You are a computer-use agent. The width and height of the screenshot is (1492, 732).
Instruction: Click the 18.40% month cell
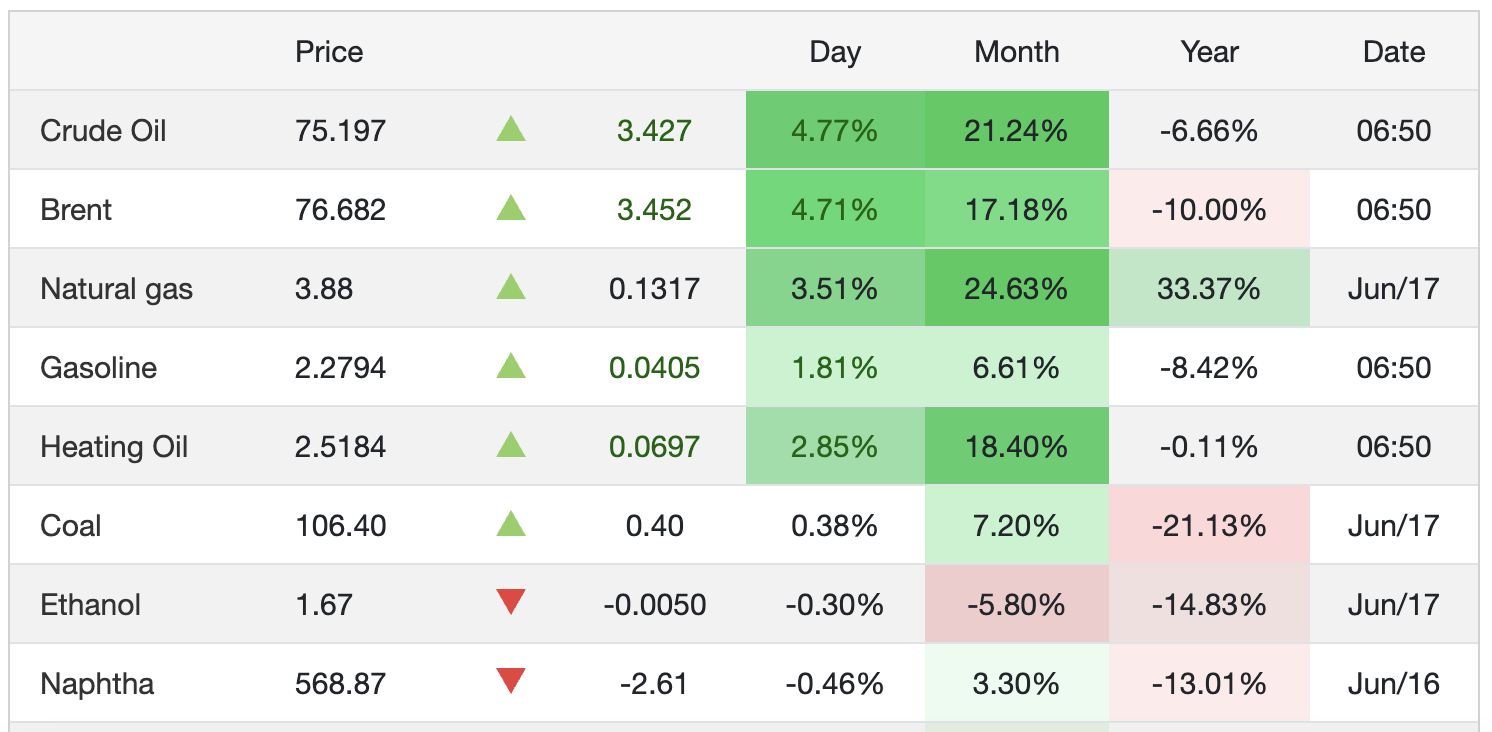click(1017, 446)
